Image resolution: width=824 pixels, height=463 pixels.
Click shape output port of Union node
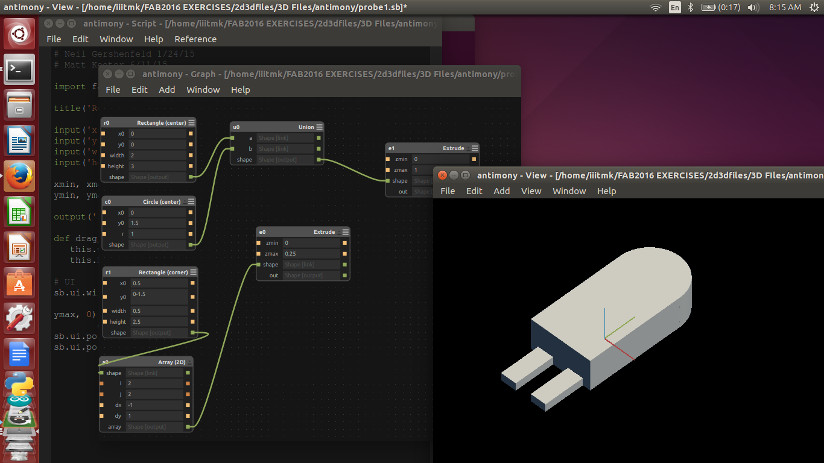[319, 160]
